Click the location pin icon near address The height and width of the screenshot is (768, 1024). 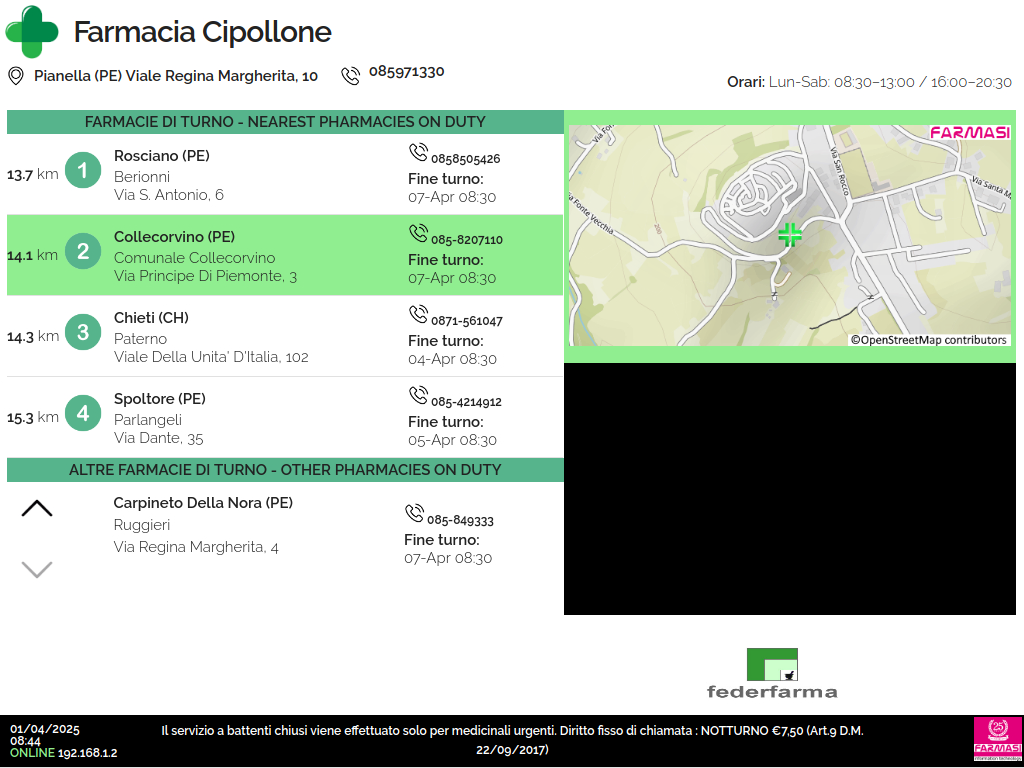click(16, 76)
